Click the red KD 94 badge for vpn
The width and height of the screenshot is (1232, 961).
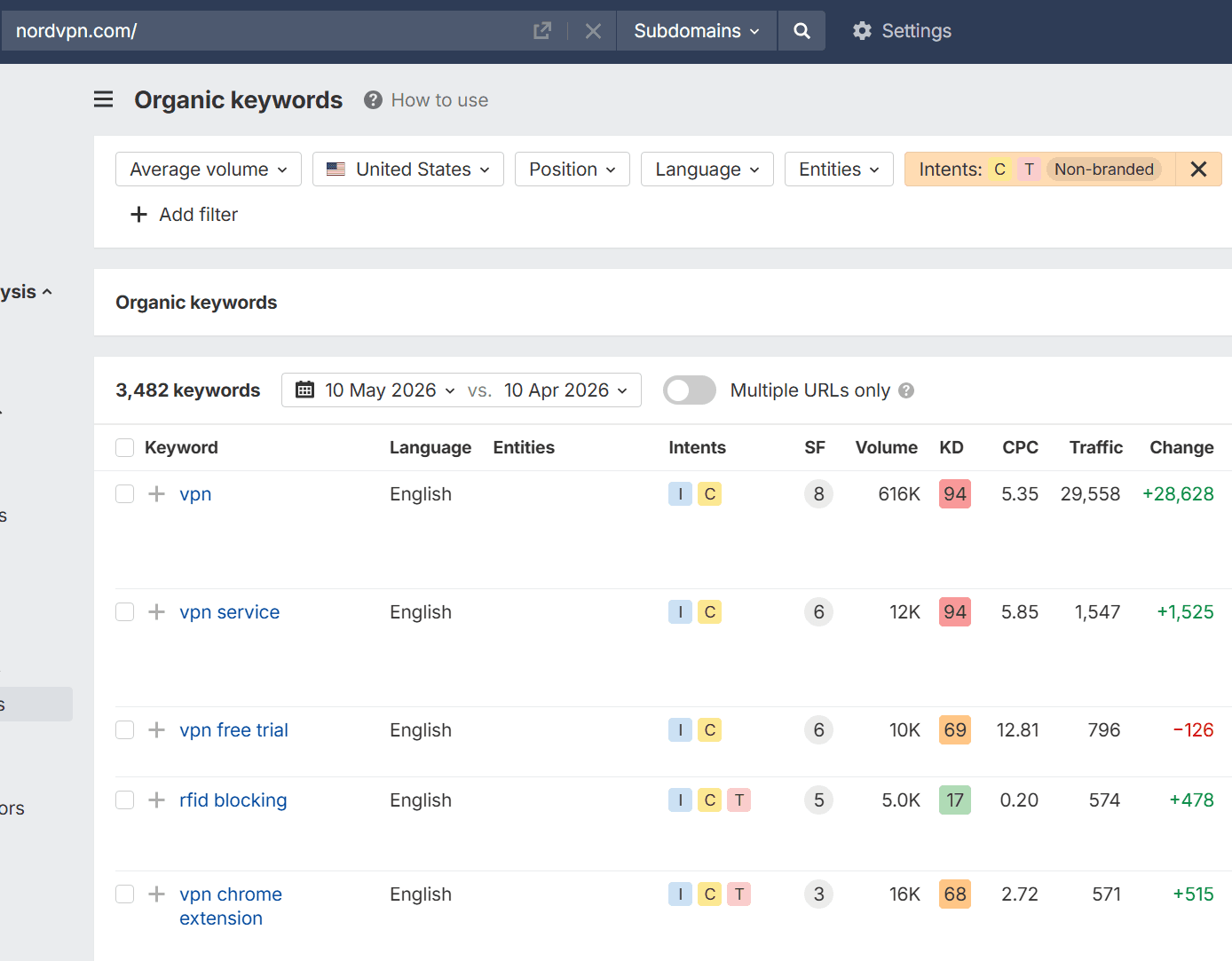tap(955, 494)
